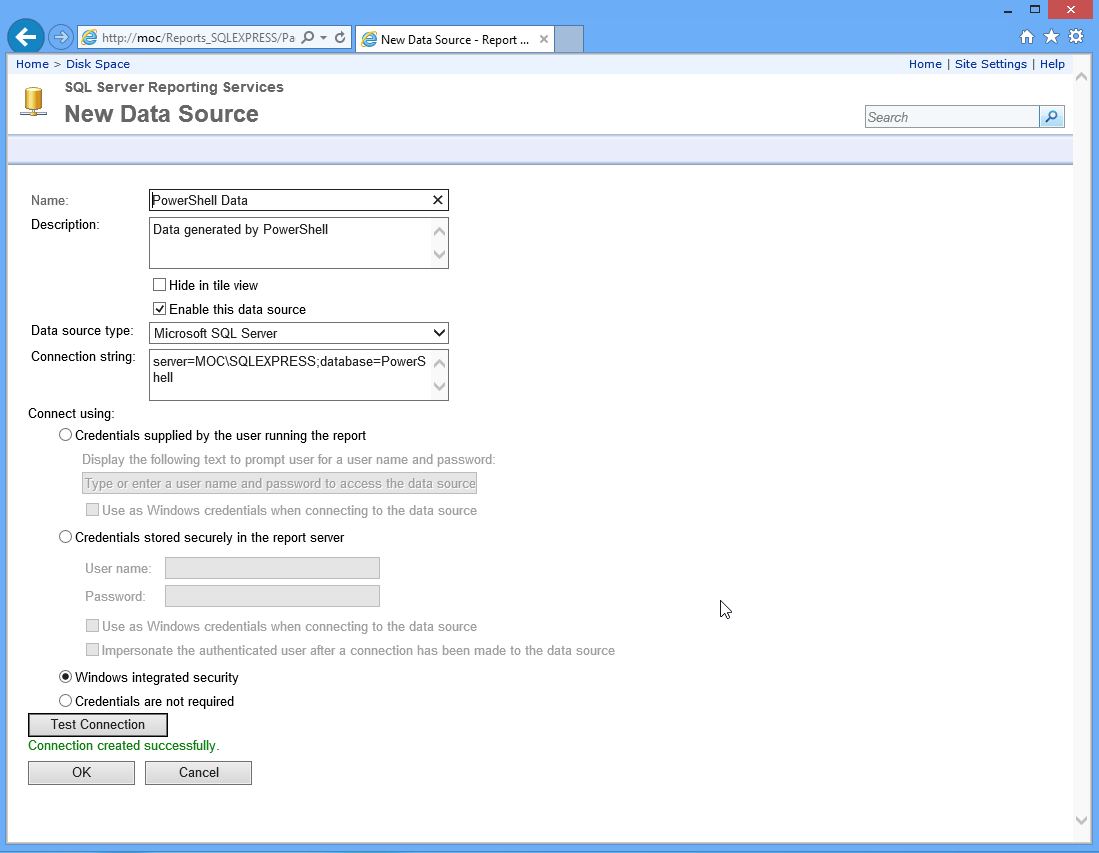
Task: Open the Site Settings link
Action: [990, 64]
